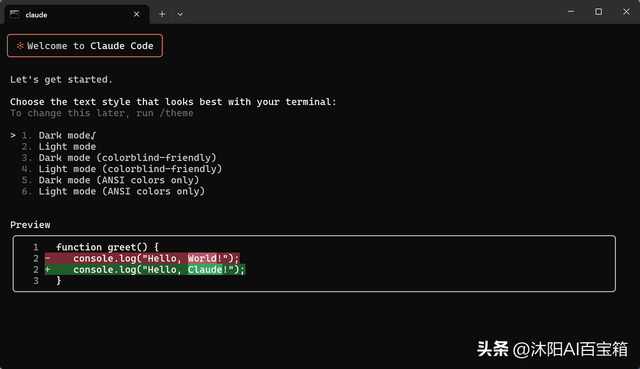Select Dark mode (colorblind-friendly)
This screenshot has height=369, width=640.
[x=119, y=158]
